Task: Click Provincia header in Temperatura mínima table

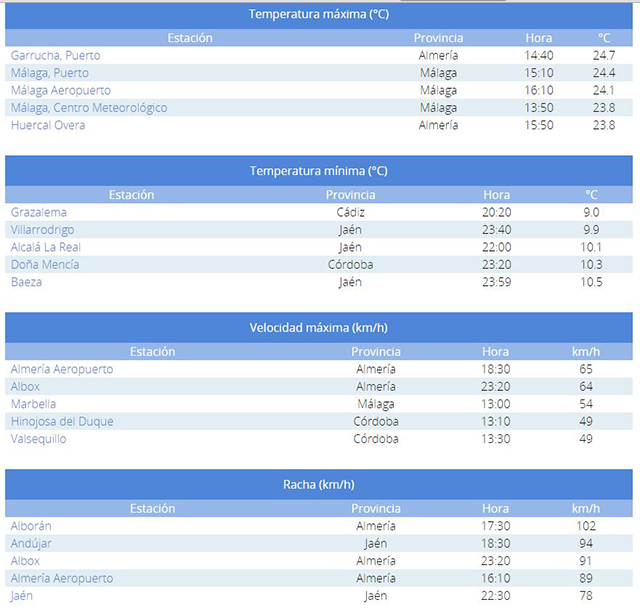Action: [x=350, y=195]
